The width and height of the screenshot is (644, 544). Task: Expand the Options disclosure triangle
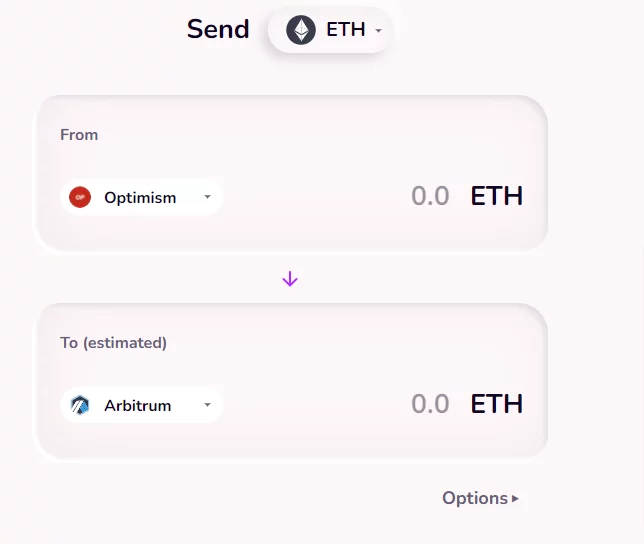pos(516,498)
